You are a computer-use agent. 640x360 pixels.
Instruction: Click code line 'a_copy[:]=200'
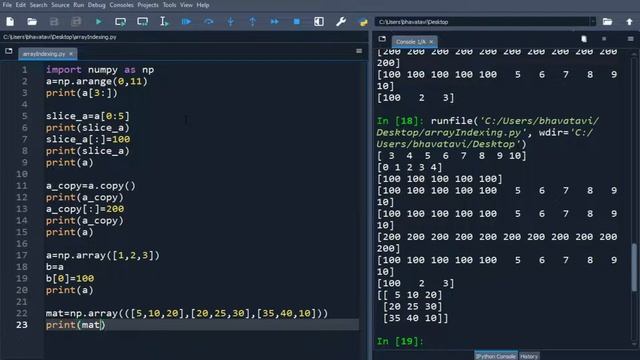pos(85,209)
